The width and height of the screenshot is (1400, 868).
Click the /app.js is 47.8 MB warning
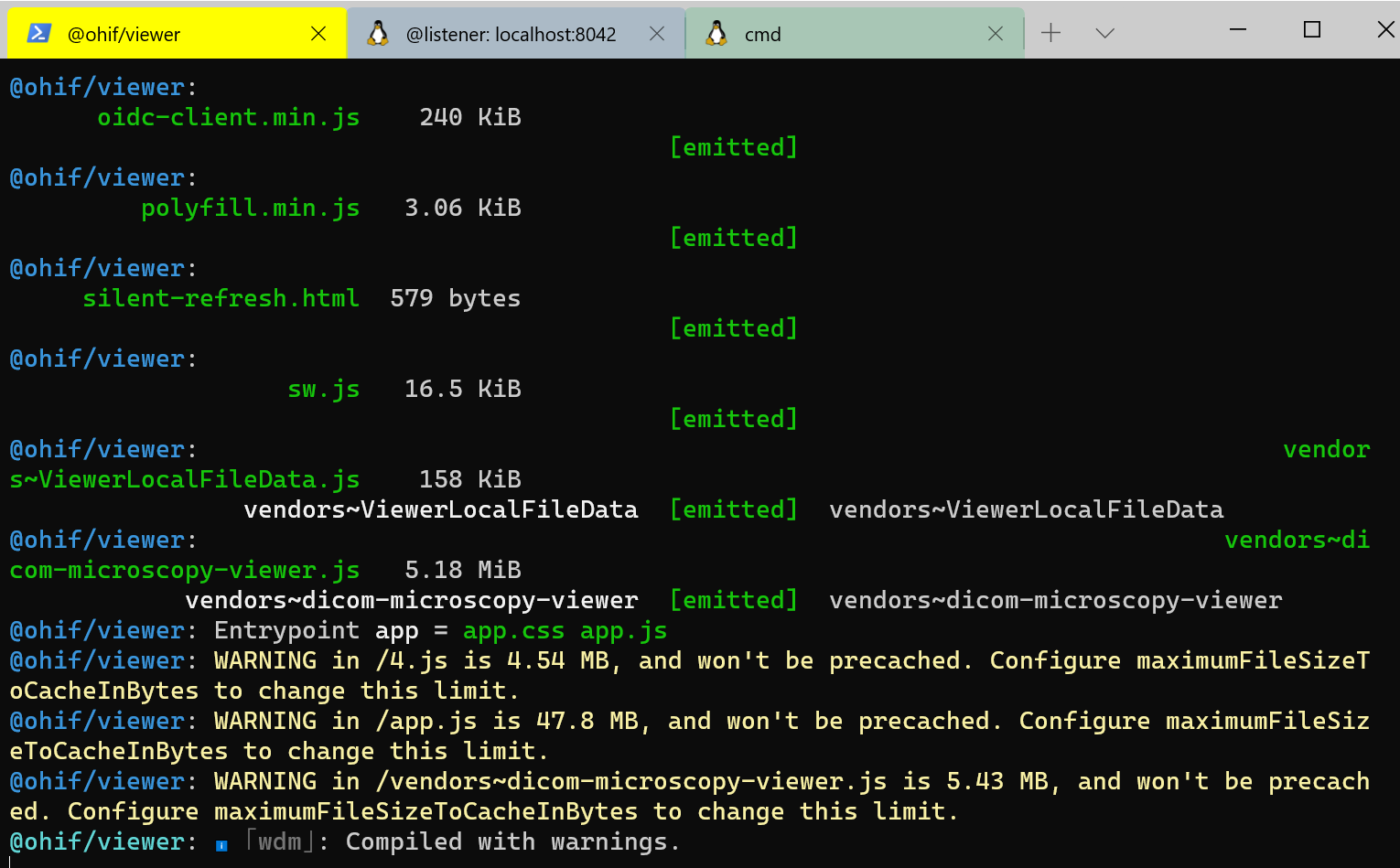tap(690, 735)
